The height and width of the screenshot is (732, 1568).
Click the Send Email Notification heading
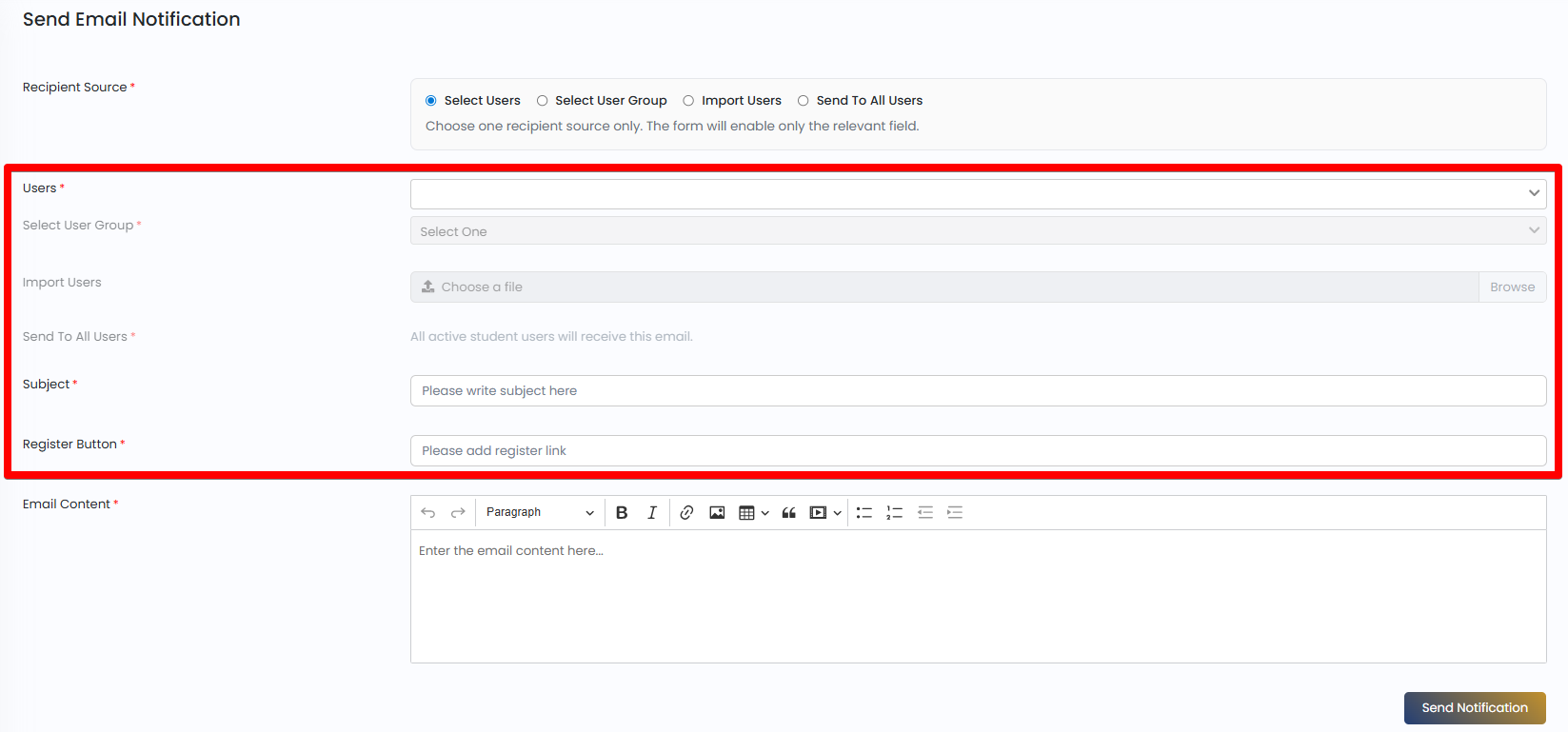pyautogui.click(x=131, y=19)
